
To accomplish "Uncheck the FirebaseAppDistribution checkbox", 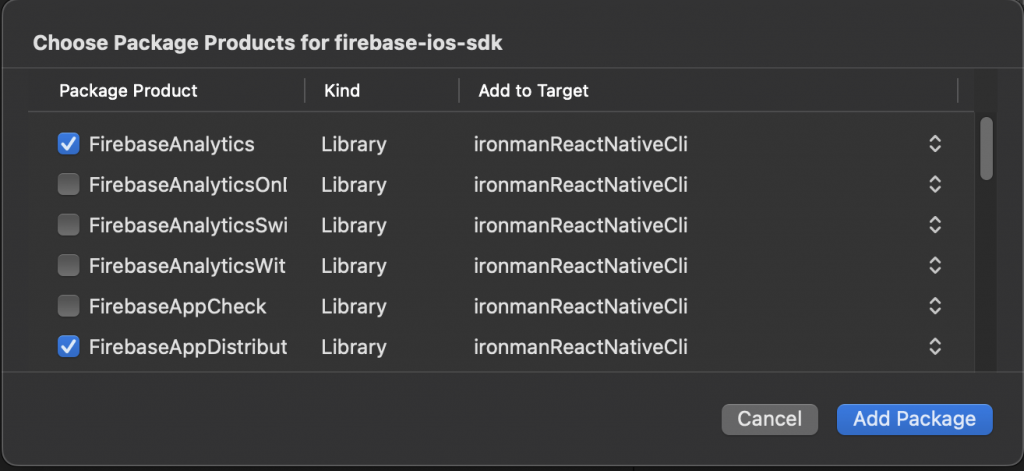I will pos(69,347).
